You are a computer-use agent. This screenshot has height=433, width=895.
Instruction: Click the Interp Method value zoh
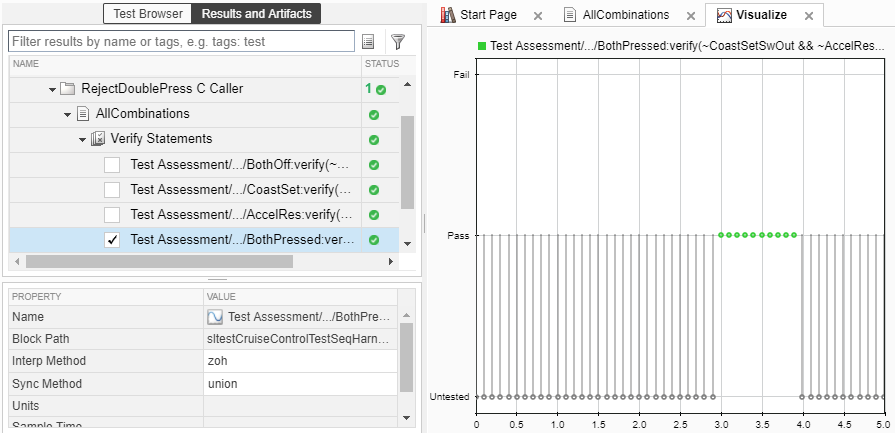[x=218, y=361]
